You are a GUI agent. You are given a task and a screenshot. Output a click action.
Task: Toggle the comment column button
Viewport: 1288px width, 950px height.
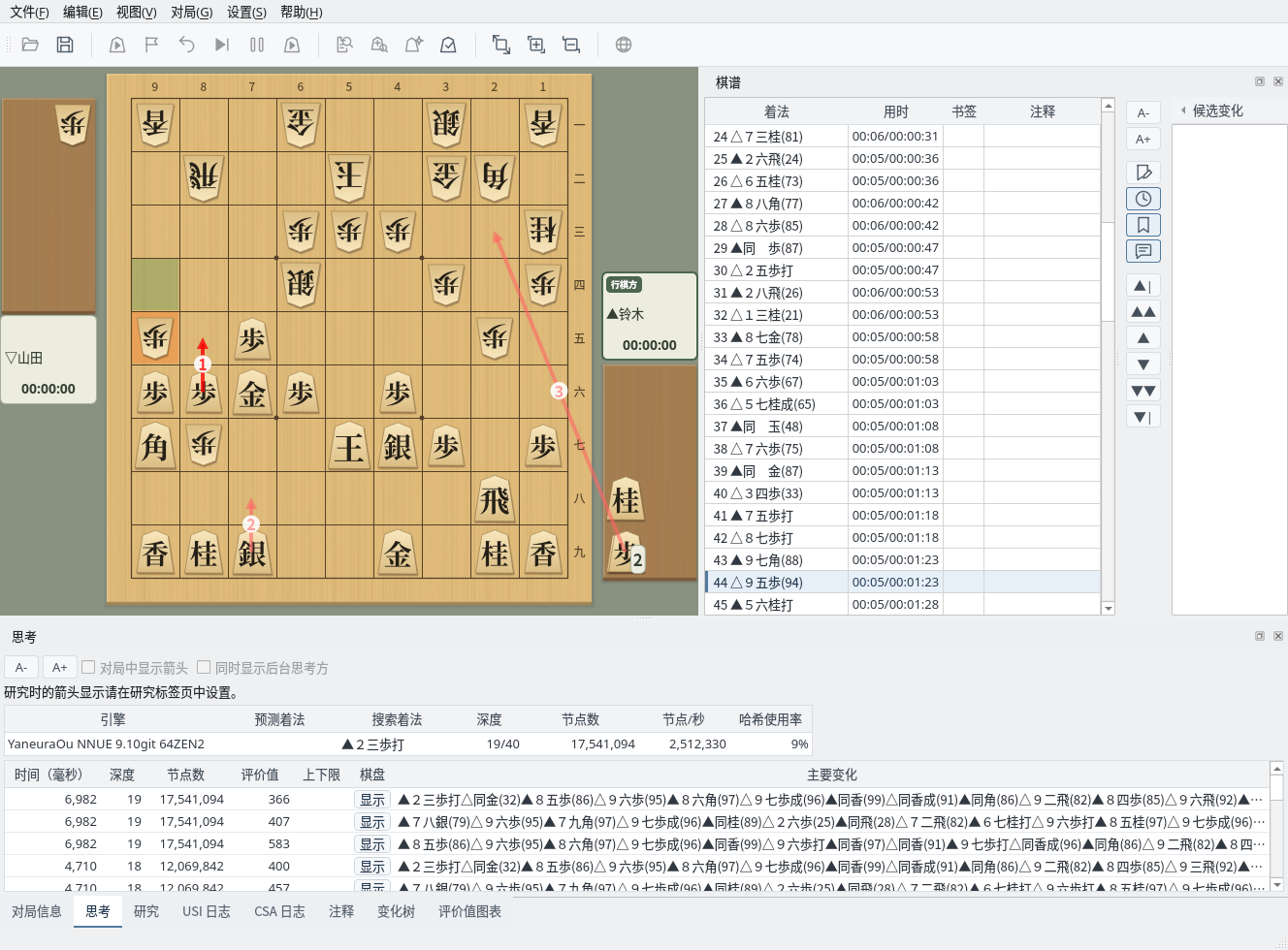coord(1143,251)
